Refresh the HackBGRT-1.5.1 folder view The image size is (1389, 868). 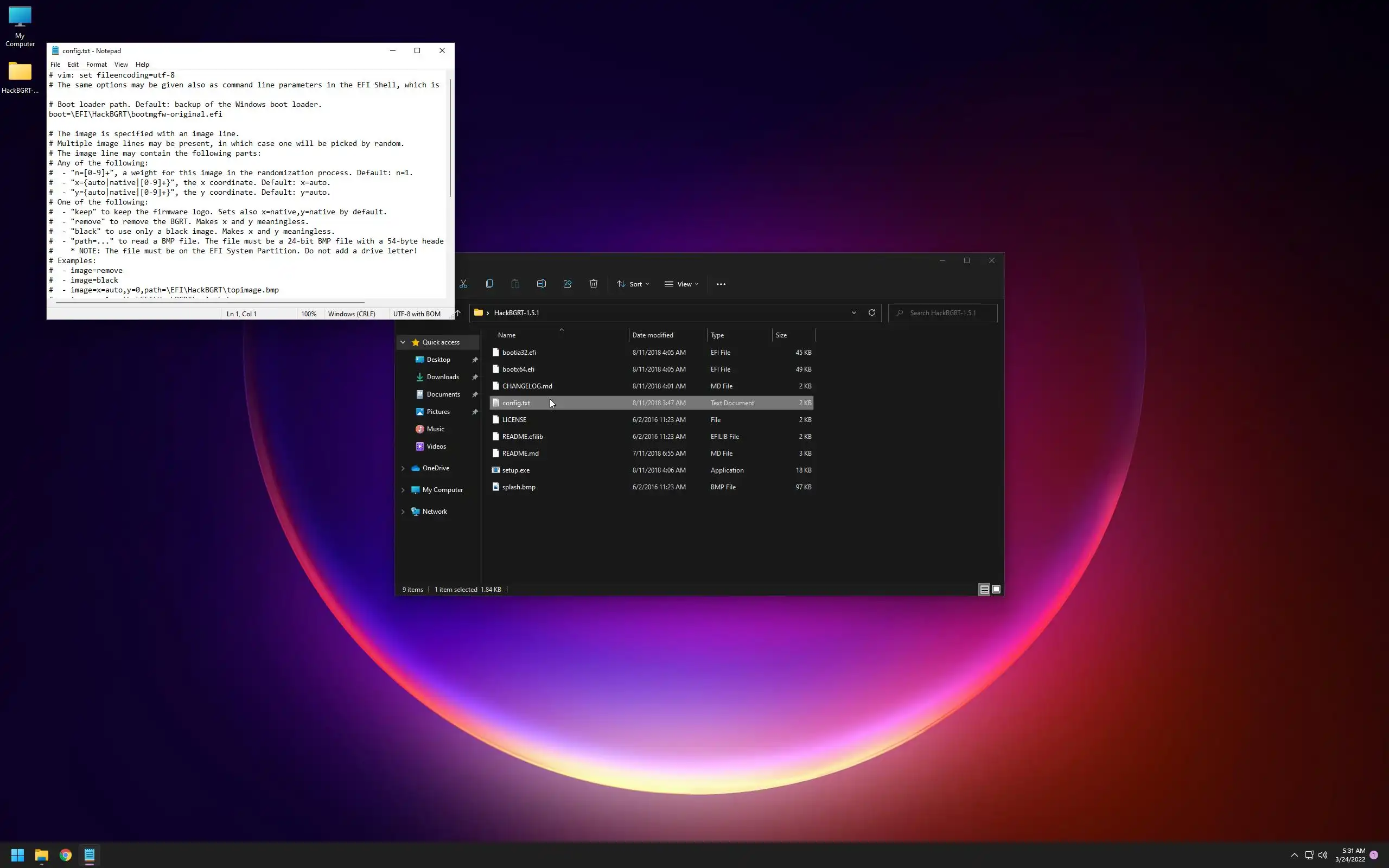(x=871, y=313)
